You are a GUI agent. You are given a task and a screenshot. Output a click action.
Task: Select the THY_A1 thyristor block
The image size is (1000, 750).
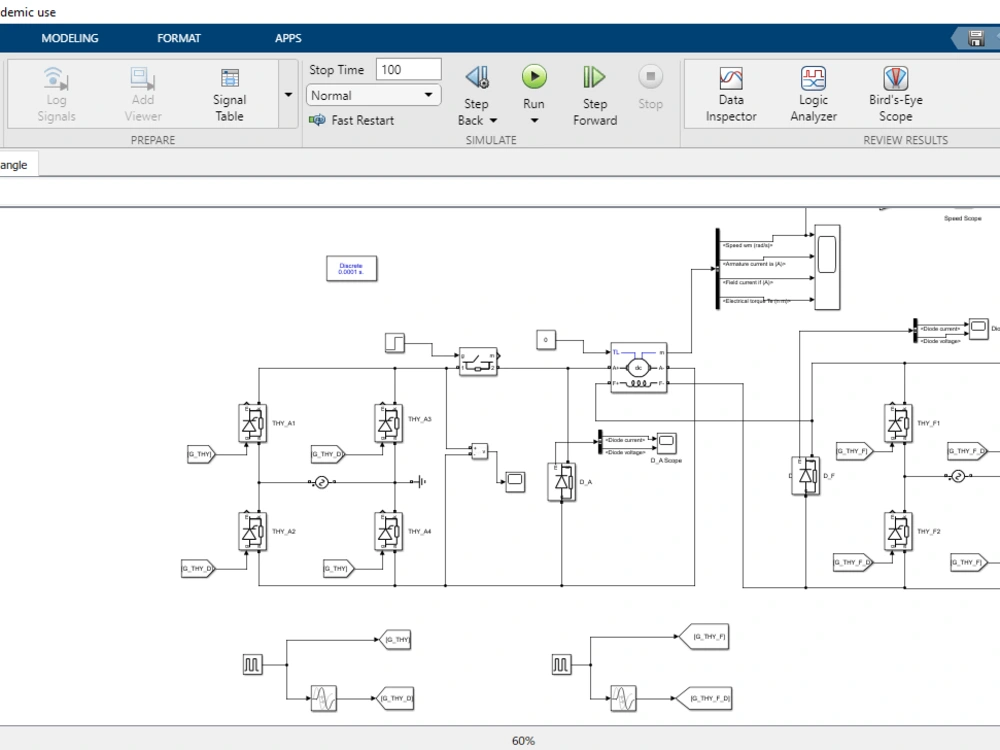tap(253, 423)
